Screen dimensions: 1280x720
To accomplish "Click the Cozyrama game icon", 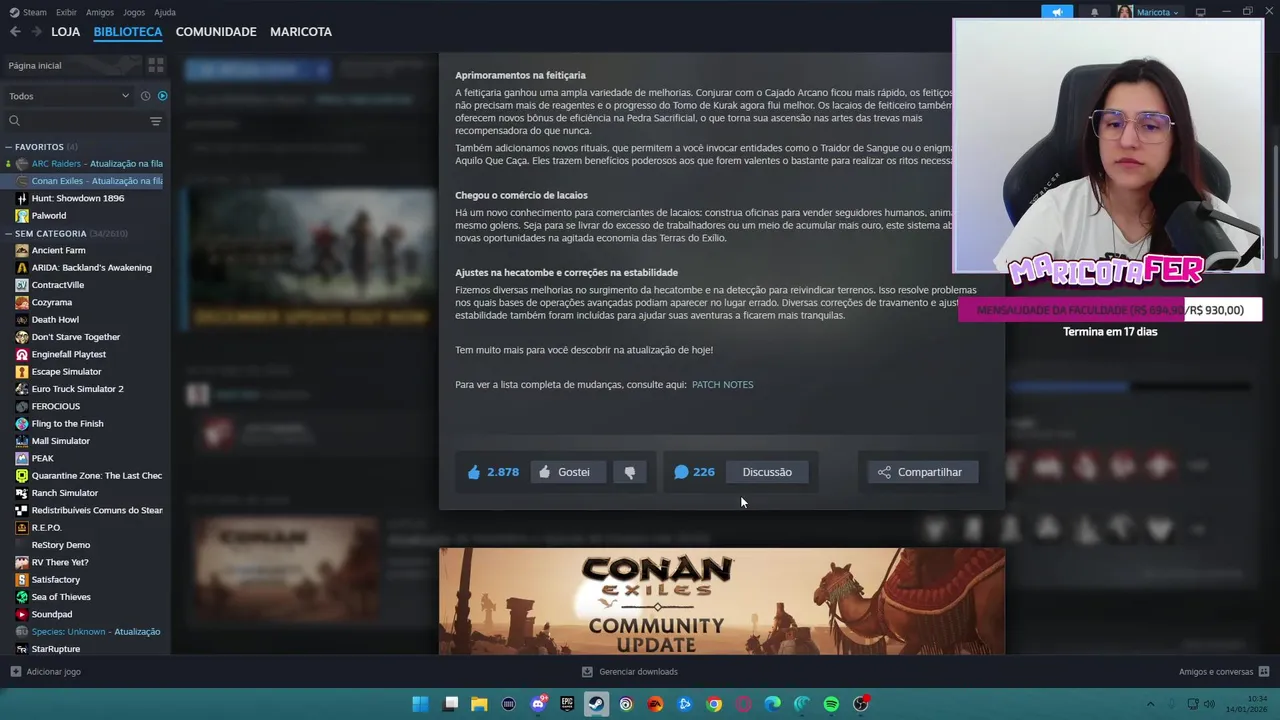I will pyautogui.click(x=22, y=302).
